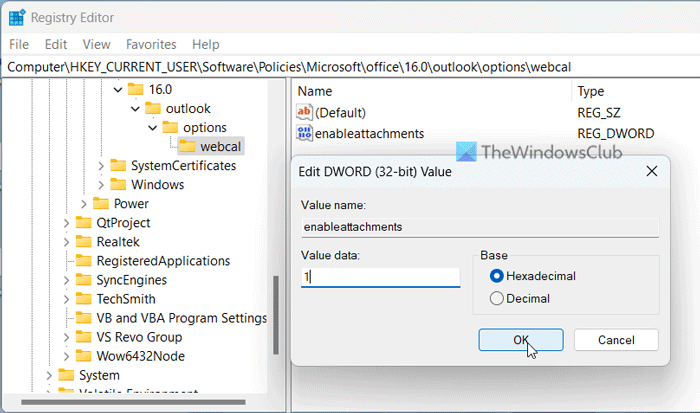700x413 pixels.
Task: Select the outlook folder icon
Action: click(x=153, y=108)
